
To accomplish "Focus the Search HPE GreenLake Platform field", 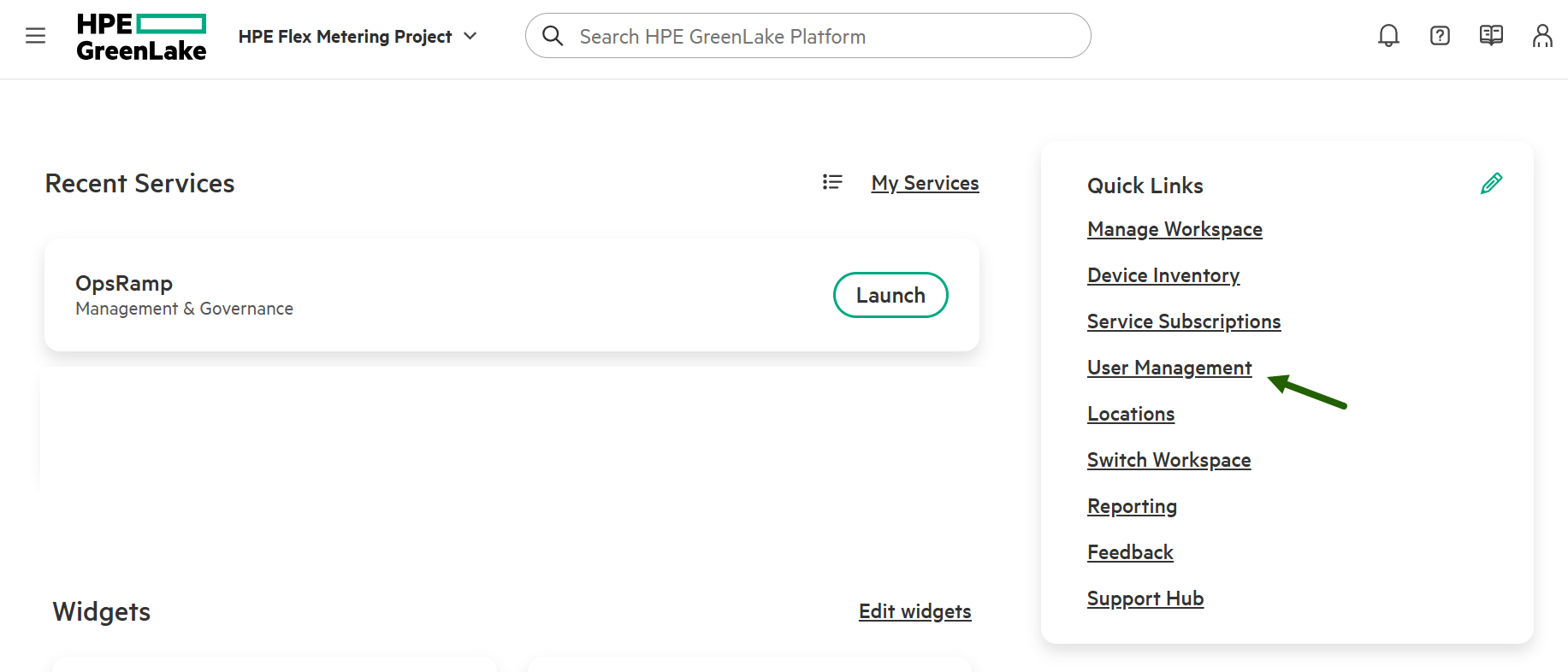I will click(x=808, y=36).
